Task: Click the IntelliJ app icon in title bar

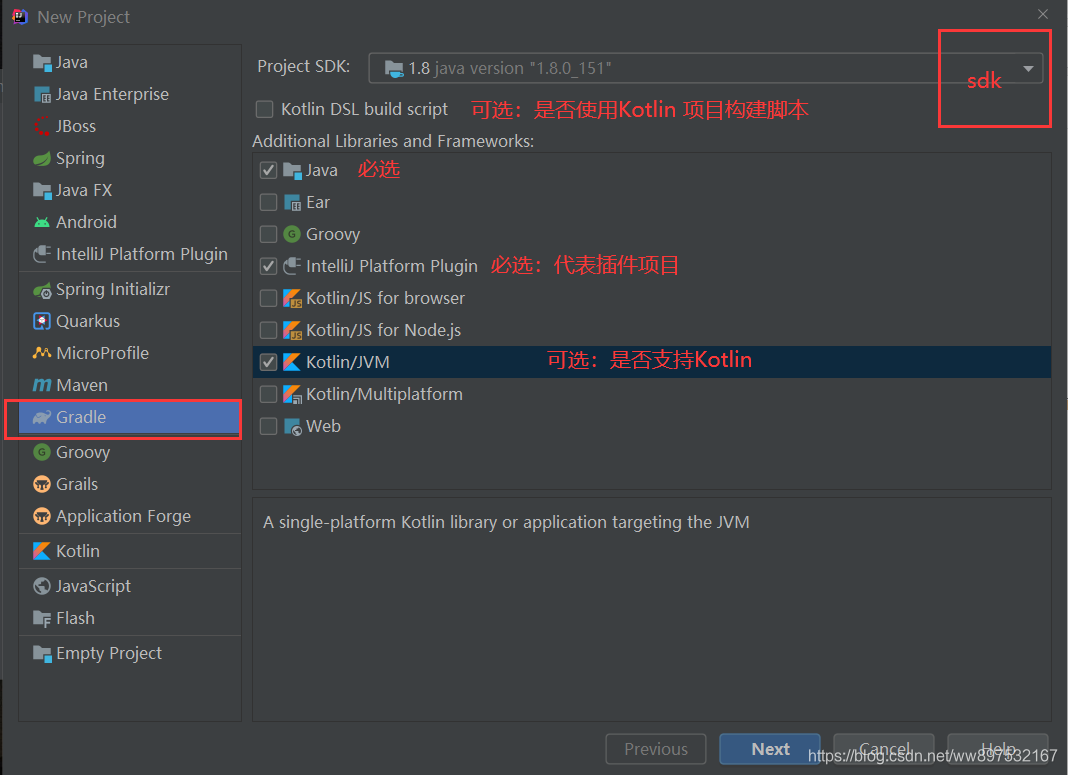Action: [20, 16]
